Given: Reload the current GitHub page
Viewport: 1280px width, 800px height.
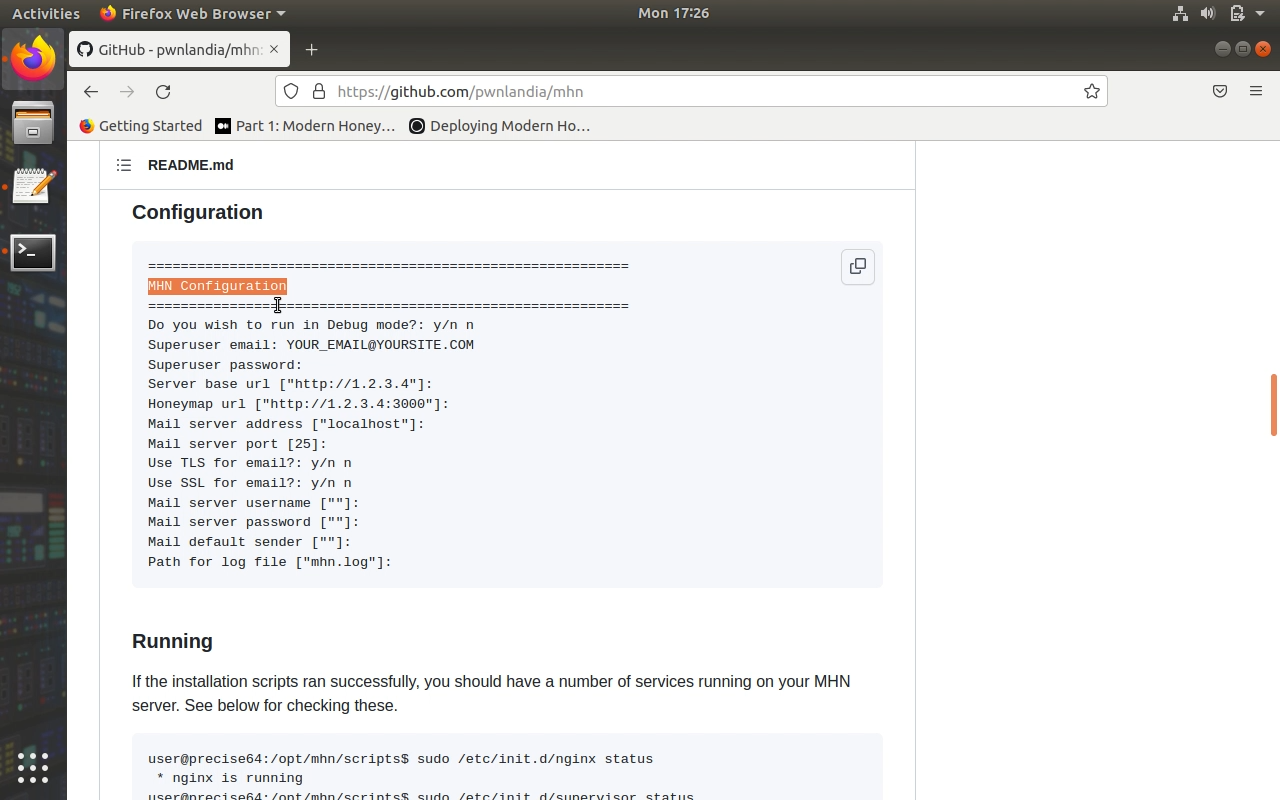Looking at the screenshot, I should tap(163, 91).
